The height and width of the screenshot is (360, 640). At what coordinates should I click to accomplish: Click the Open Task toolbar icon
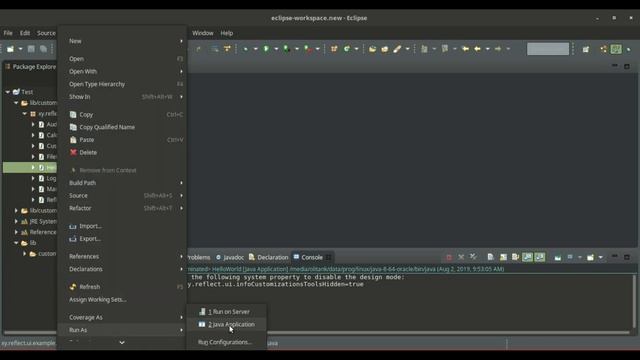[x=384, y=49]
